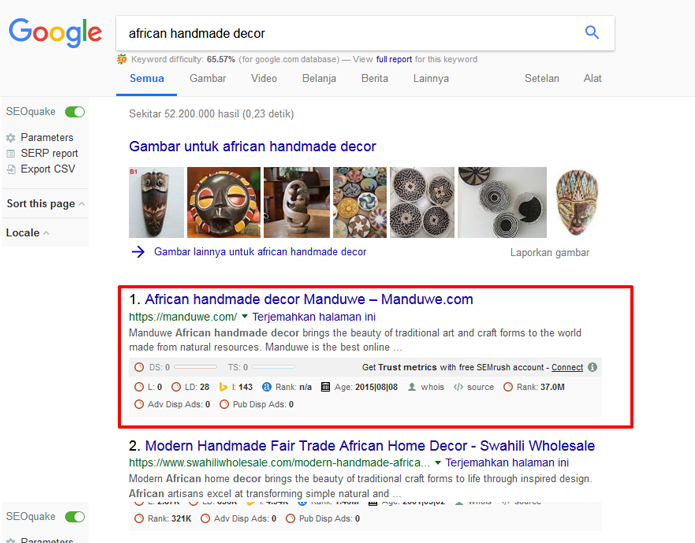695x543 pixels.
Task: Click the search box with african handmade decor
Action: click(x=350, y=33)
